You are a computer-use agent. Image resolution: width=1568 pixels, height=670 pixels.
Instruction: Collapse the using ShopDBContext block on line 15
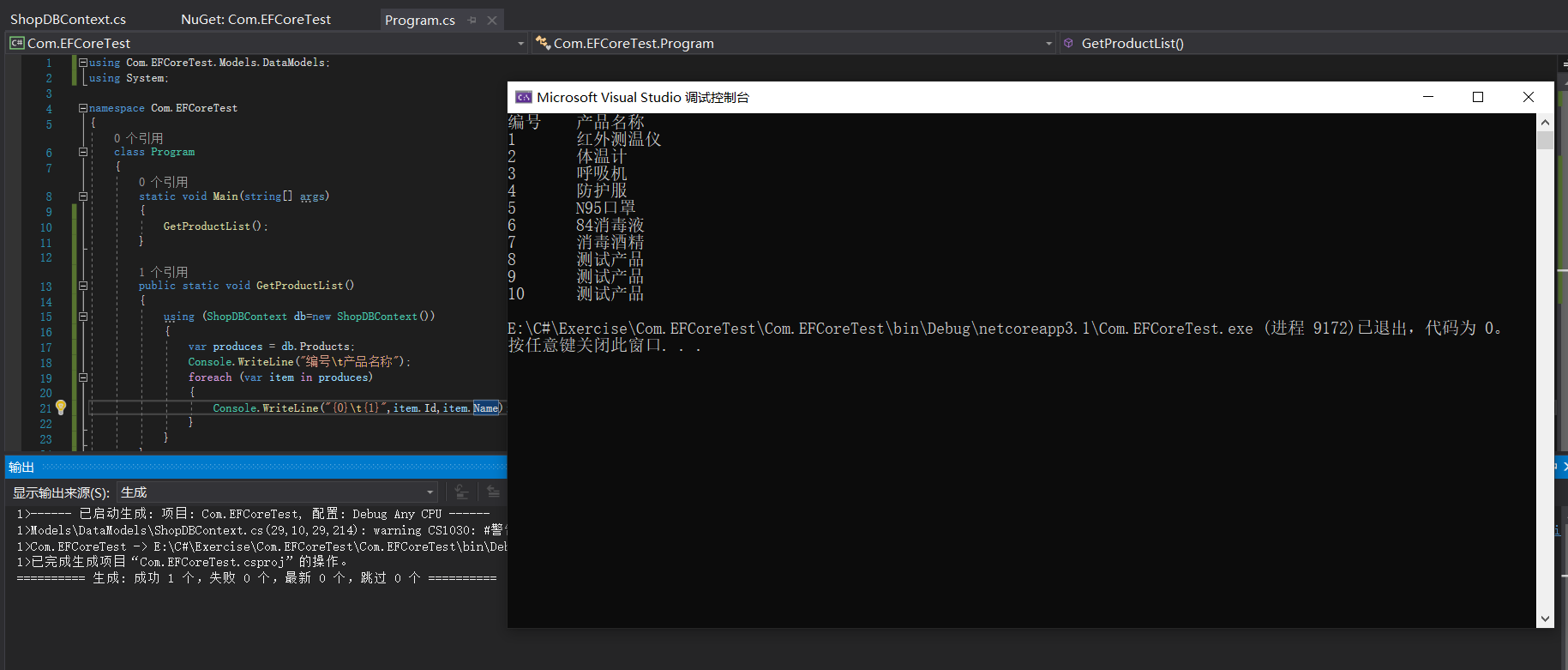click(83, 317)
